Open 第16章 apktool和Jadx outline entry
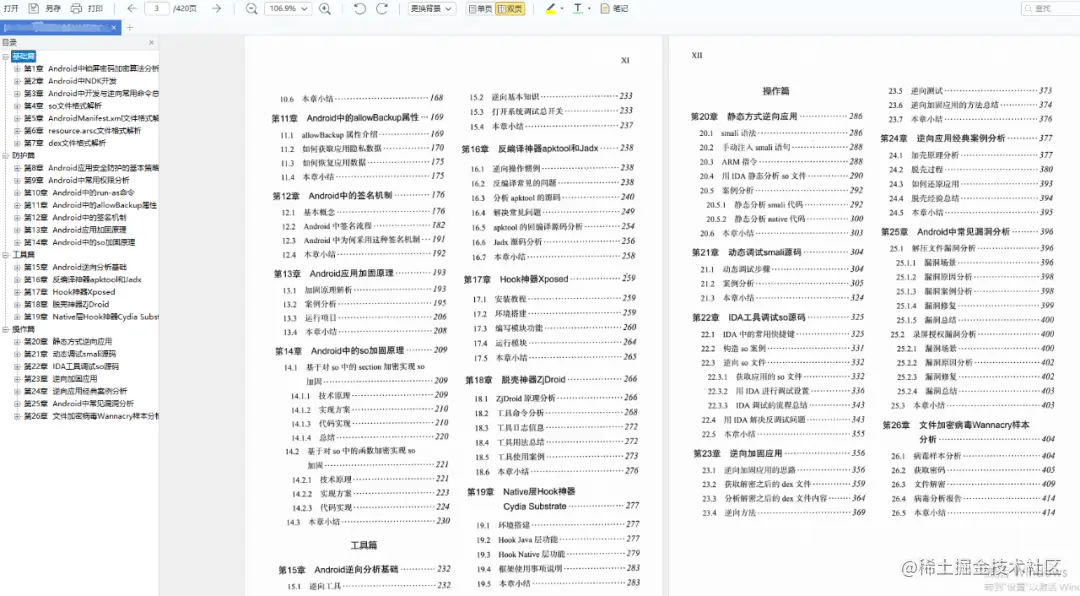This screenshot has width=1080, height=596. (x=83, y=280)
